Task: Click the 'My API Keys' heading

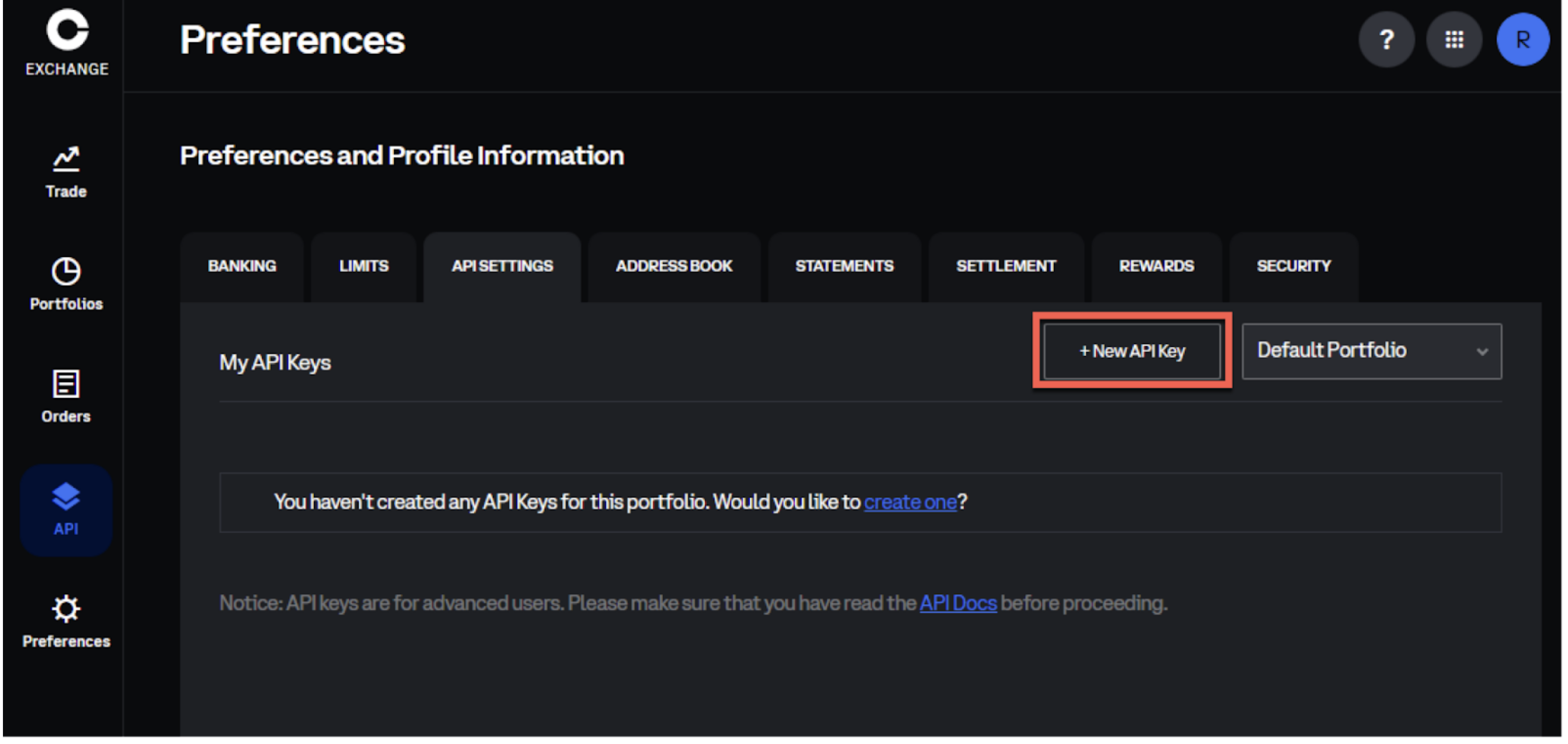Action: (275, 363)
